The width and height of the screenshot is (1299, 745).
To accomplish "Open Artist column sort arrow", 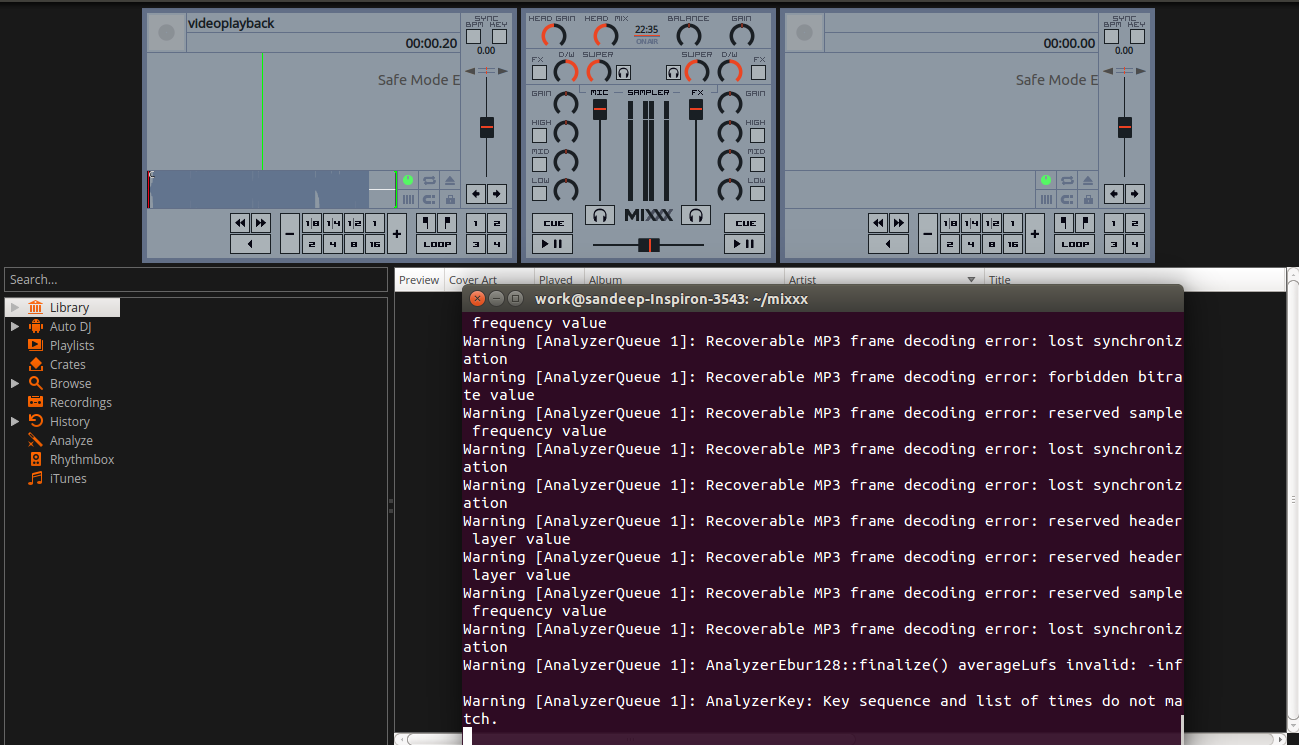I will tap(971, 280).
